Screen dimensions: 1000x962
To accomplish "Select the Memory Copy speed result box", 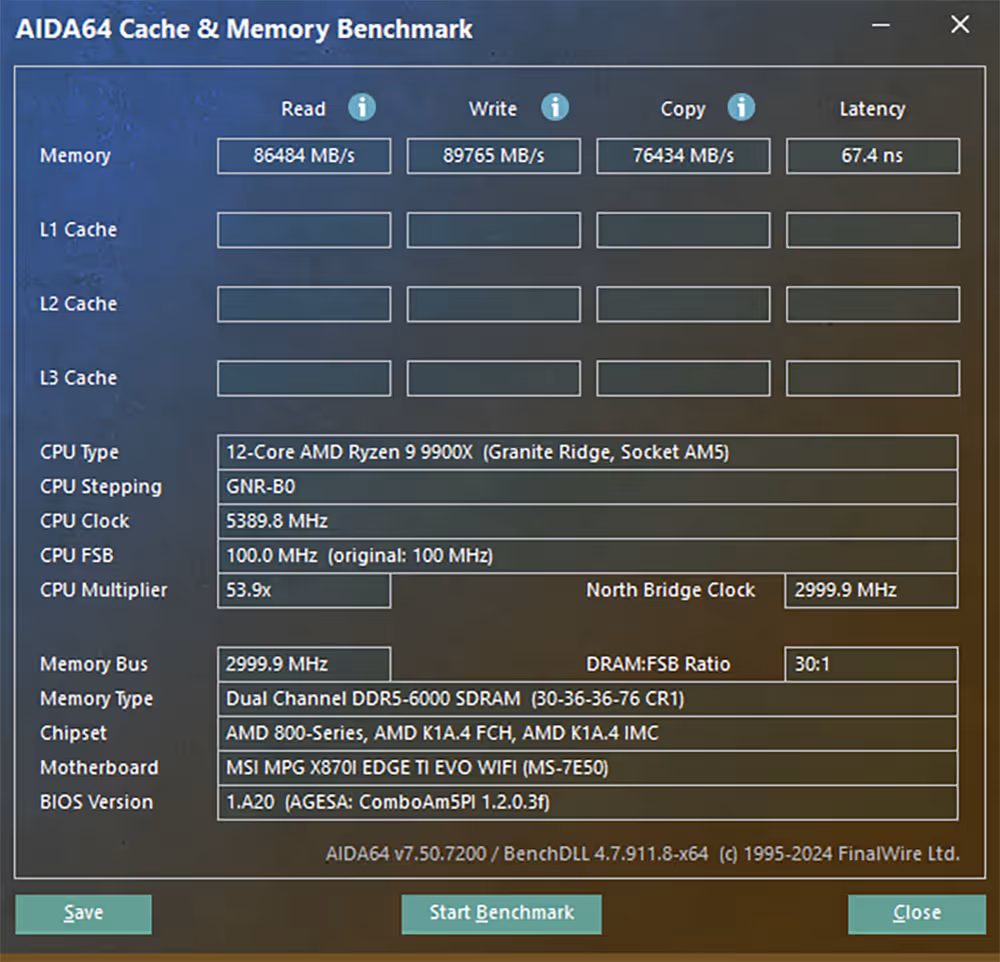I will point(683,155).
